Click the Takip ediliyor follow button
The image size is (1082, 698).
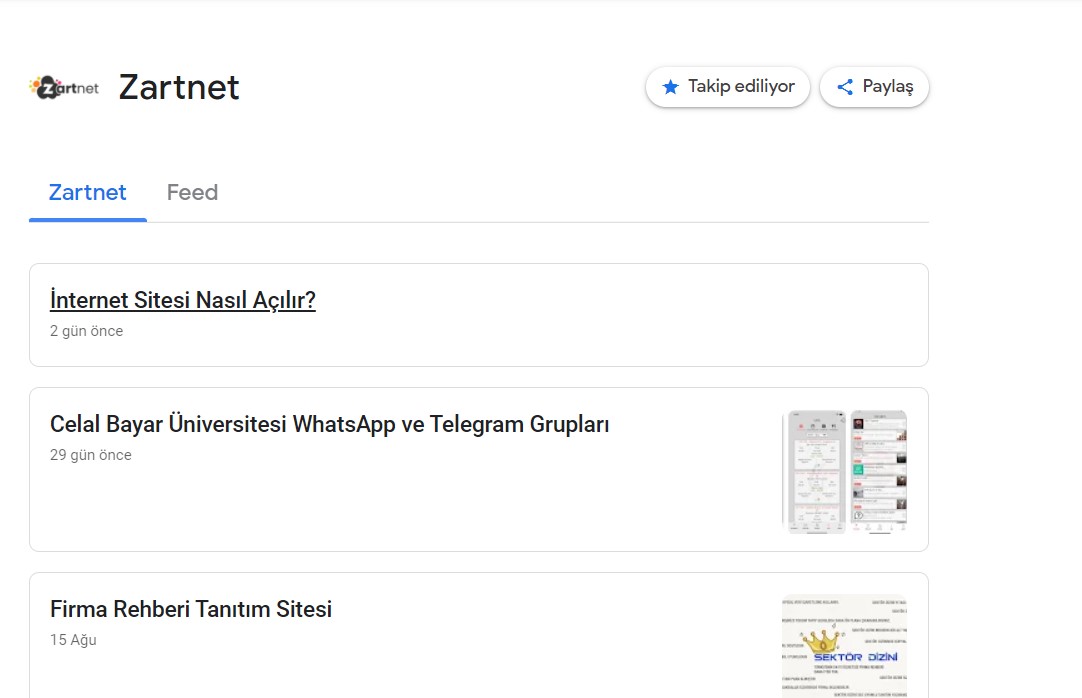727,87
